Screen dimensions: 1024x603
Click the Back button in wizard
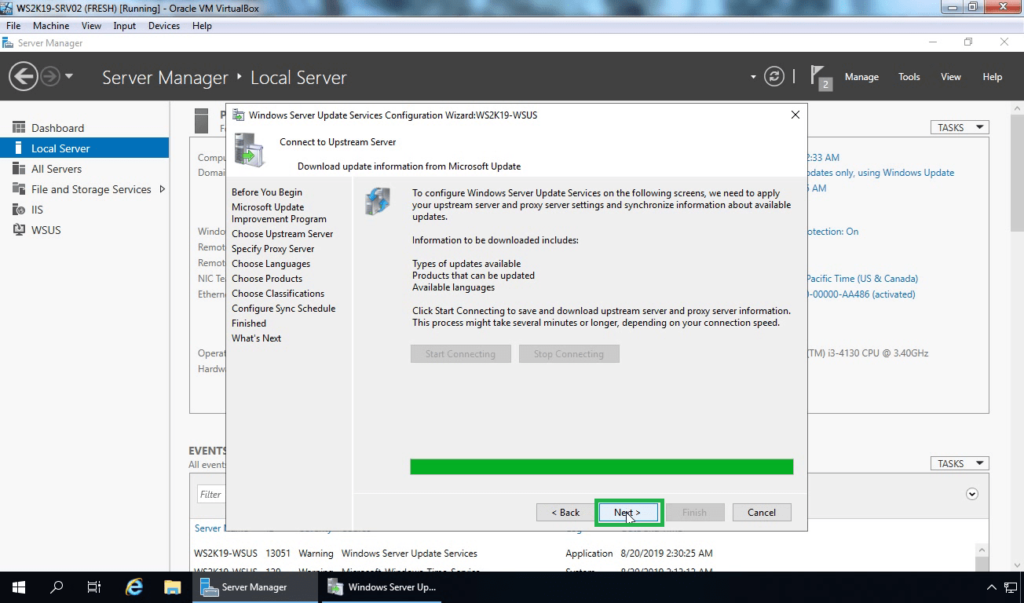coord(565,512)
